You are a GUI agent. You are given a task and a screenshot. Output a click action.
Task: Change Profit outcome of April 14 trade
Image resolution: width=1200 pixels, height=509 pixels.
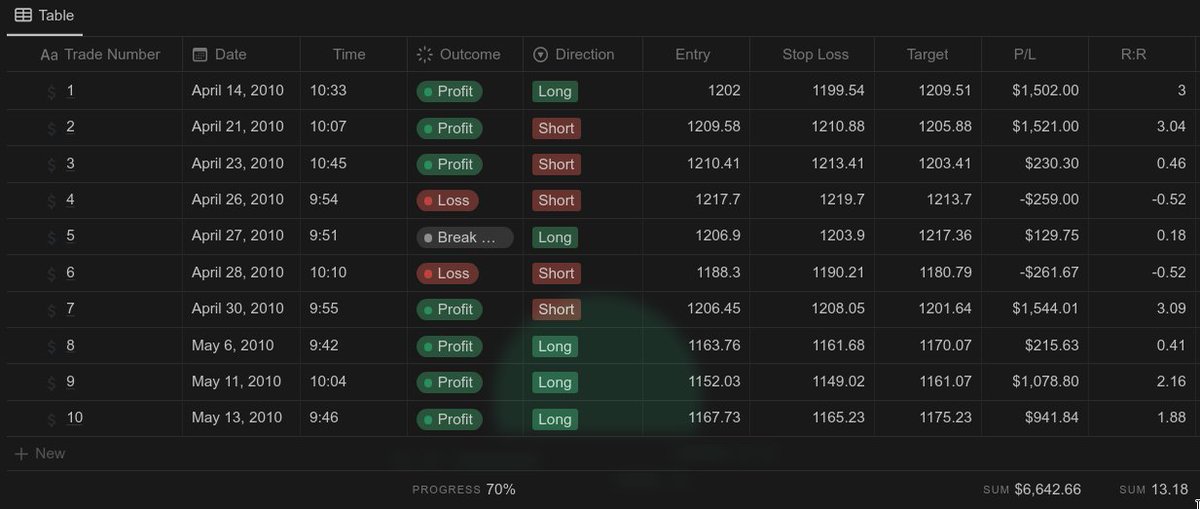click(x=450, y=91)
